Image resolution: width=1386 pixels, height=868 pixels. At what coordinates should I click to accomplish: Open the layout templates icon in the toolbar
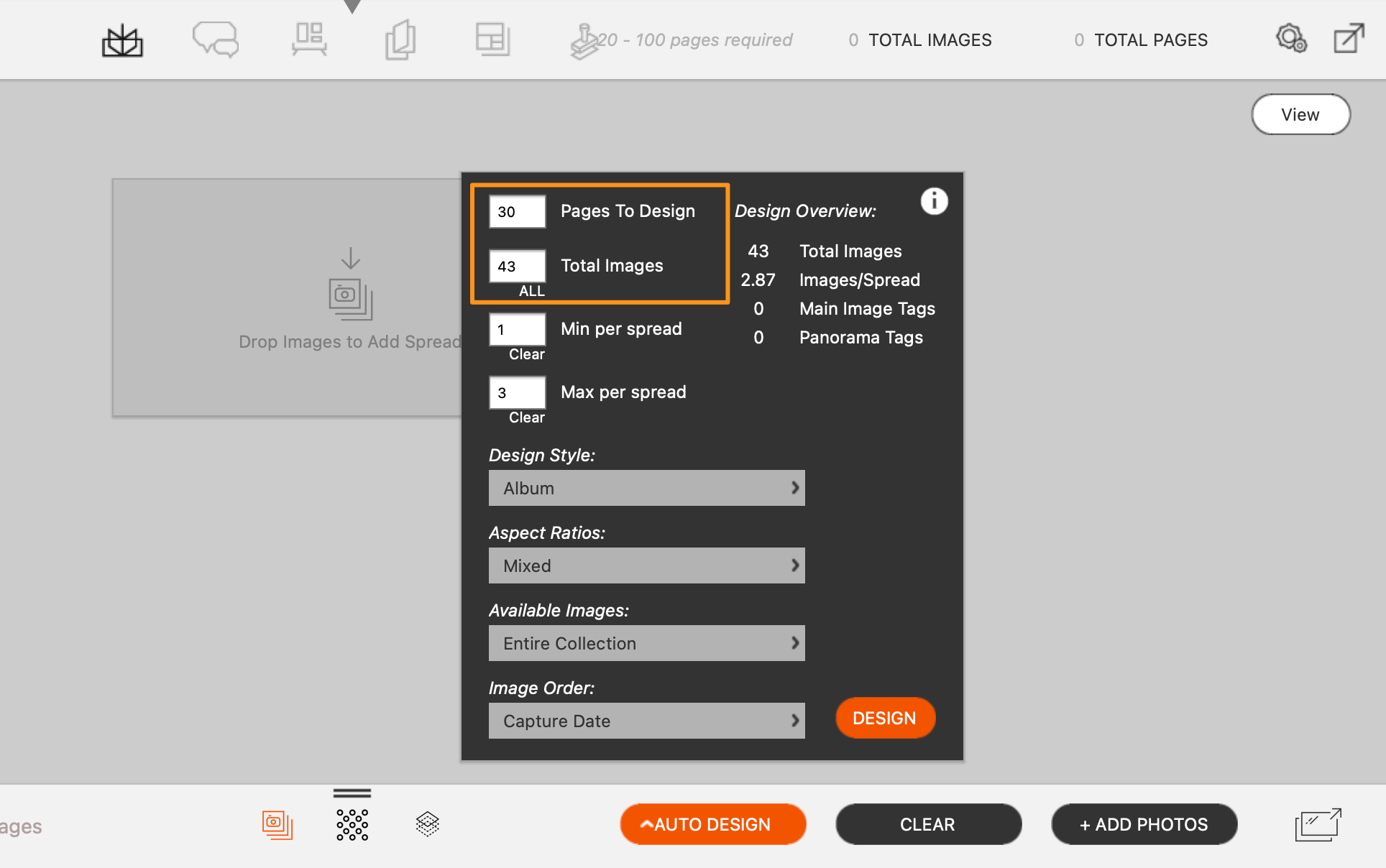(493, 40)
